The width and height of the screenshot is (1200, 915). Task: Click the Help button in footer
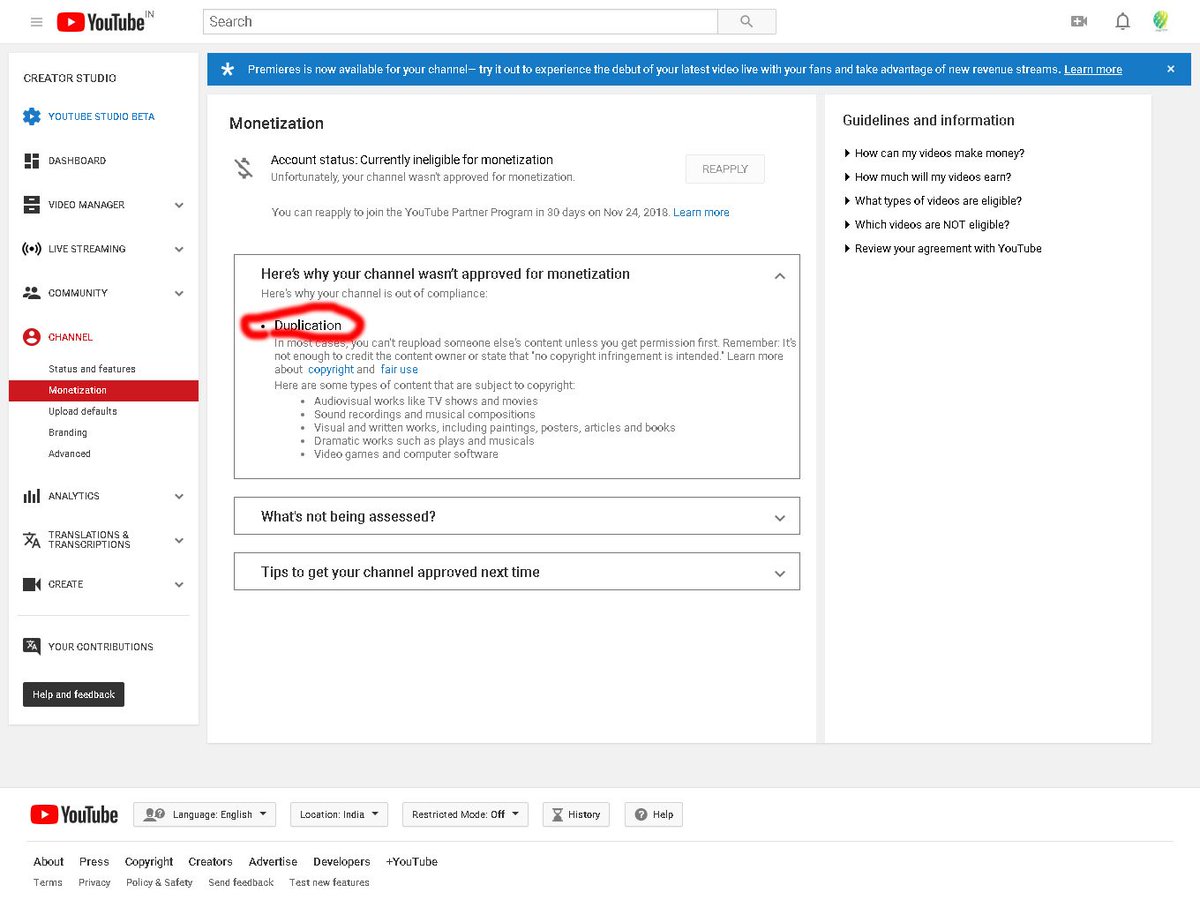coord(654,814)
